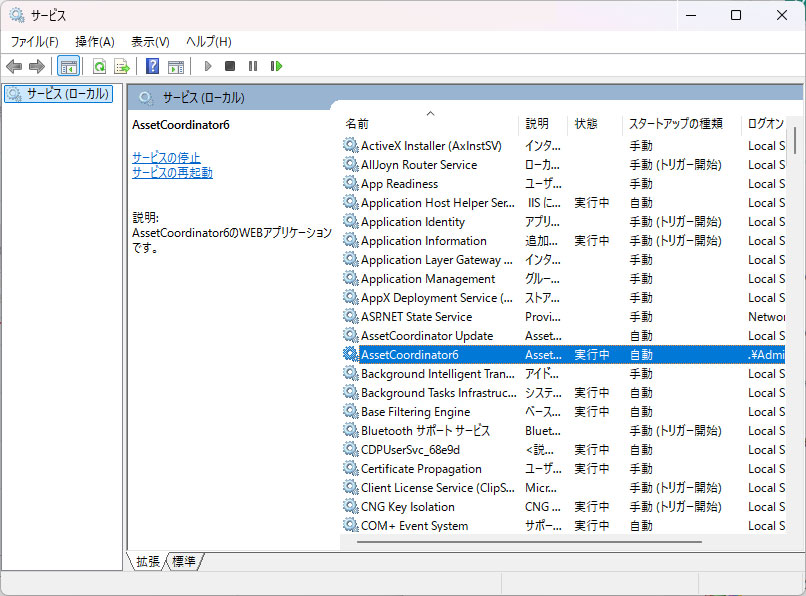This screenshot has height=596, width=806.
Task: Click the Start Service play toolbar icon
Action: [x=207, y=66]
